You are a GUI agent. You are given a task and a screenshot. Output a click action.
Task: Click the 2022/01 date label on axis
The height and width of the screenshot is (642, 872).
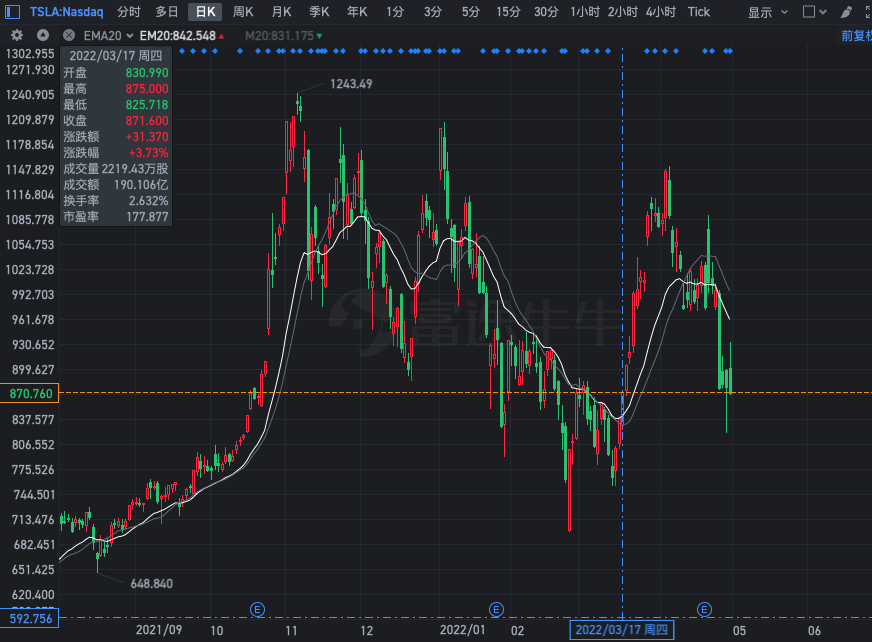tap(462, 630)
